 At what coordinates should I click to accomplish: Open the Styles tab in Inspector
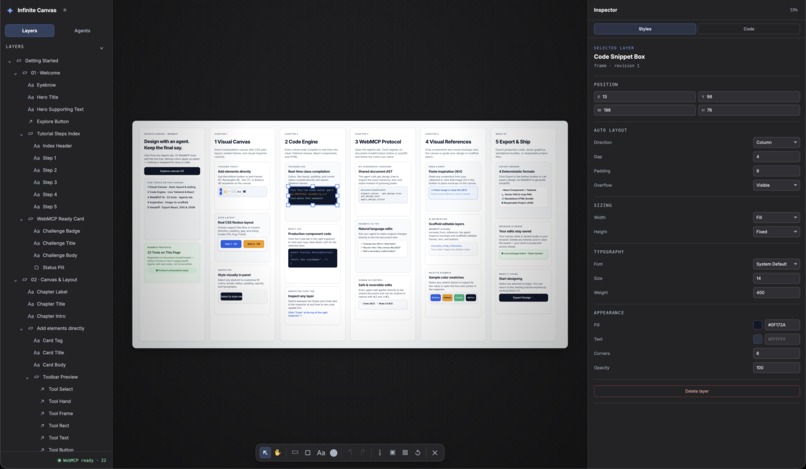point(645,29)
